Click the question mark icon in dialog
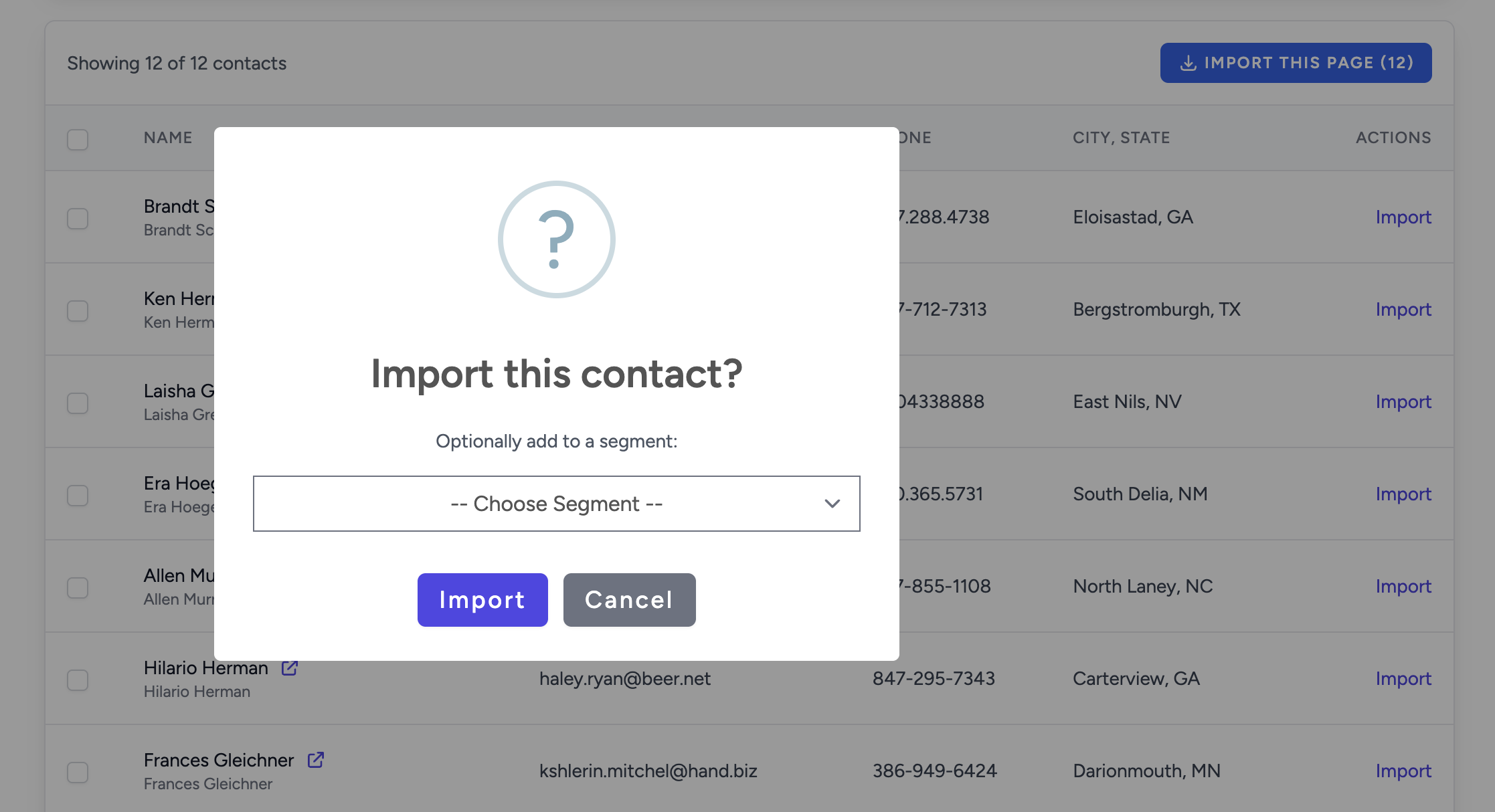1495x812 pixels. [556, 239]
